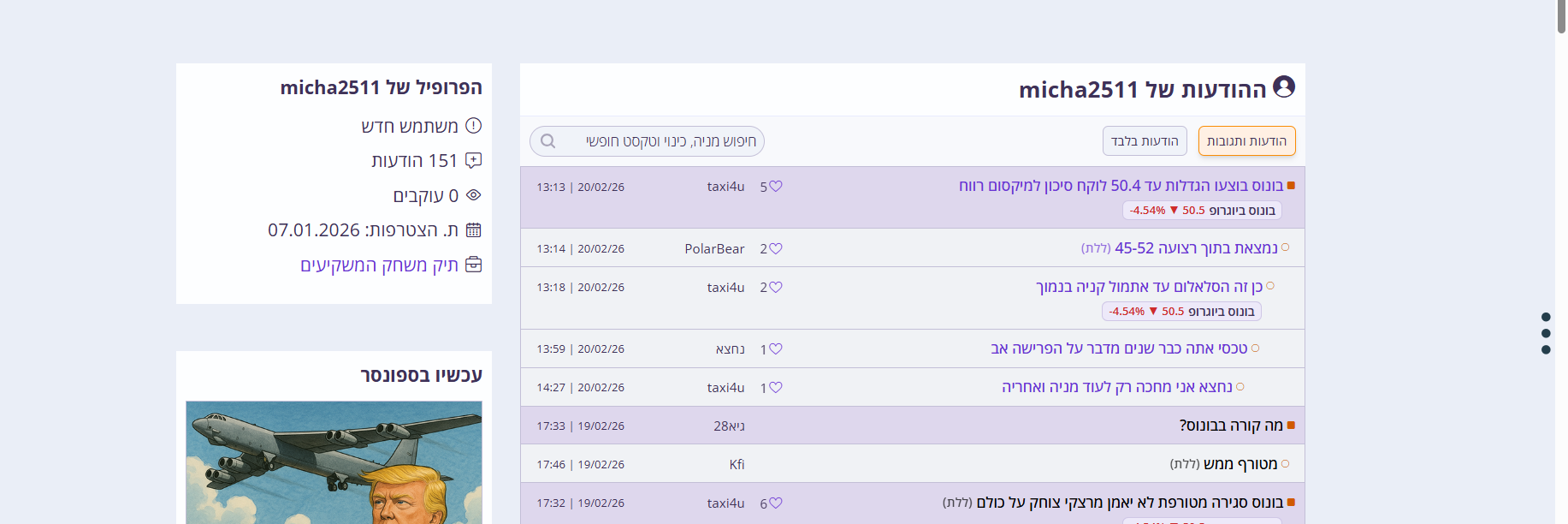
Task: Click the briefcase portfolio icon
Action: click(473, 265)
